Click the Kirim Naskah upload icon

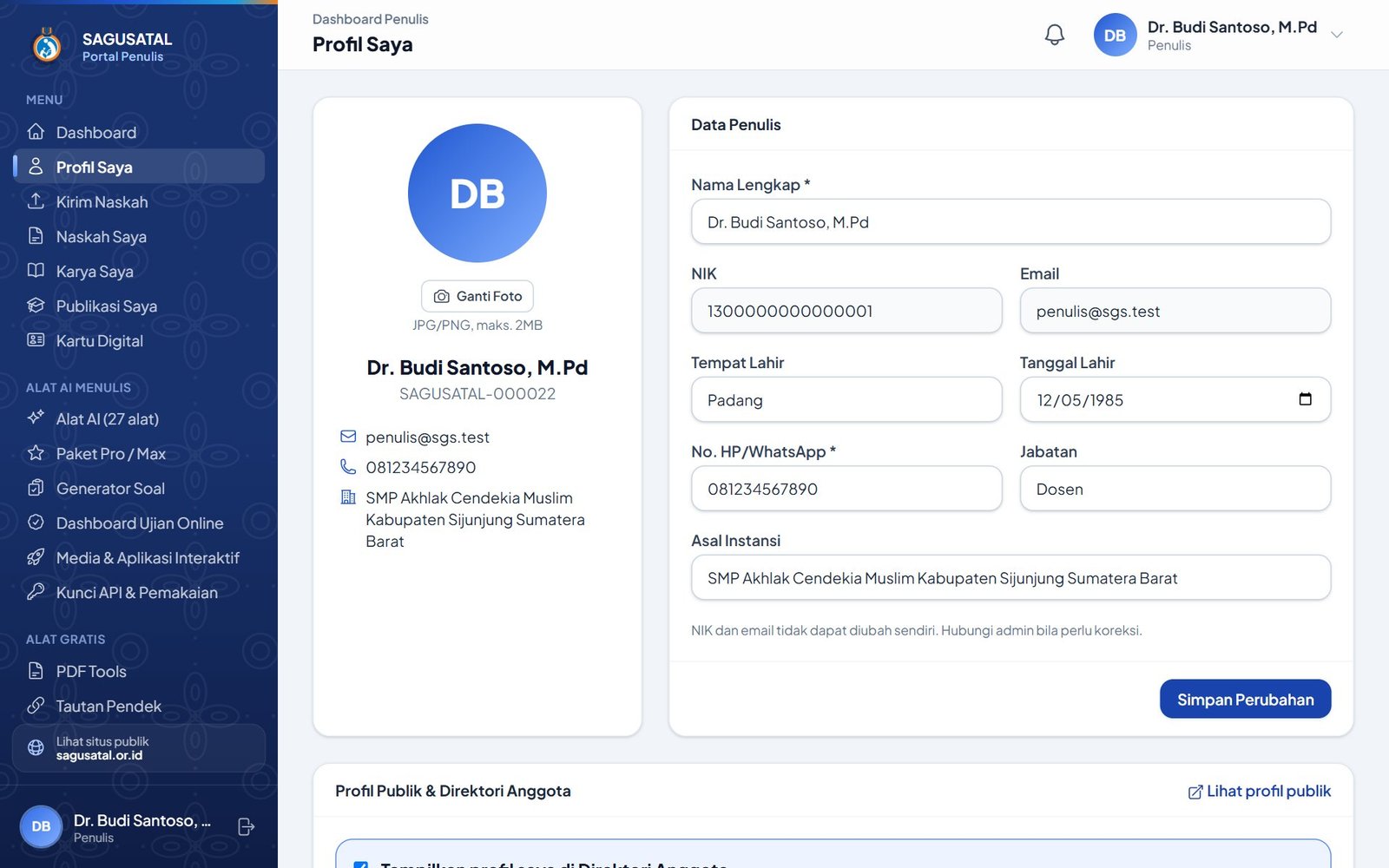tap(36, 201)
